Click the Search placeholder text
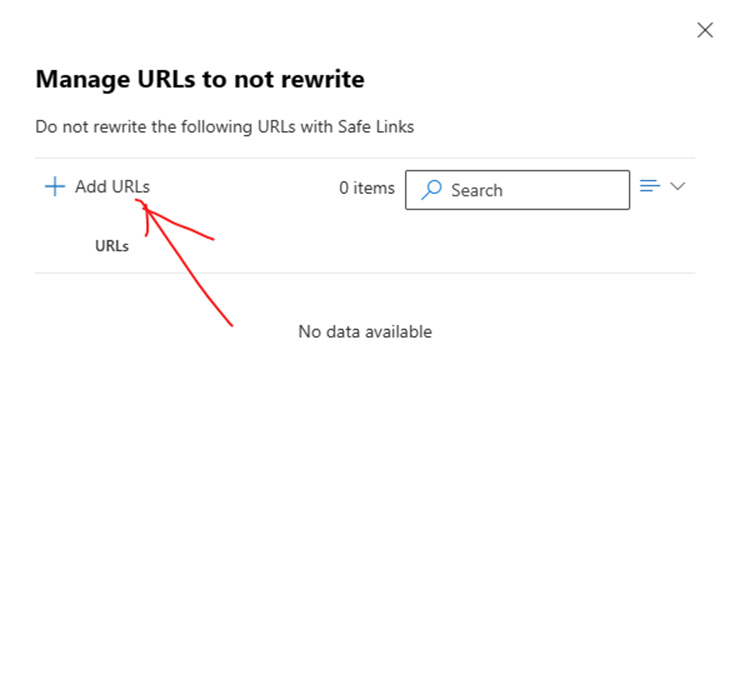 click(x=477, y=190)
